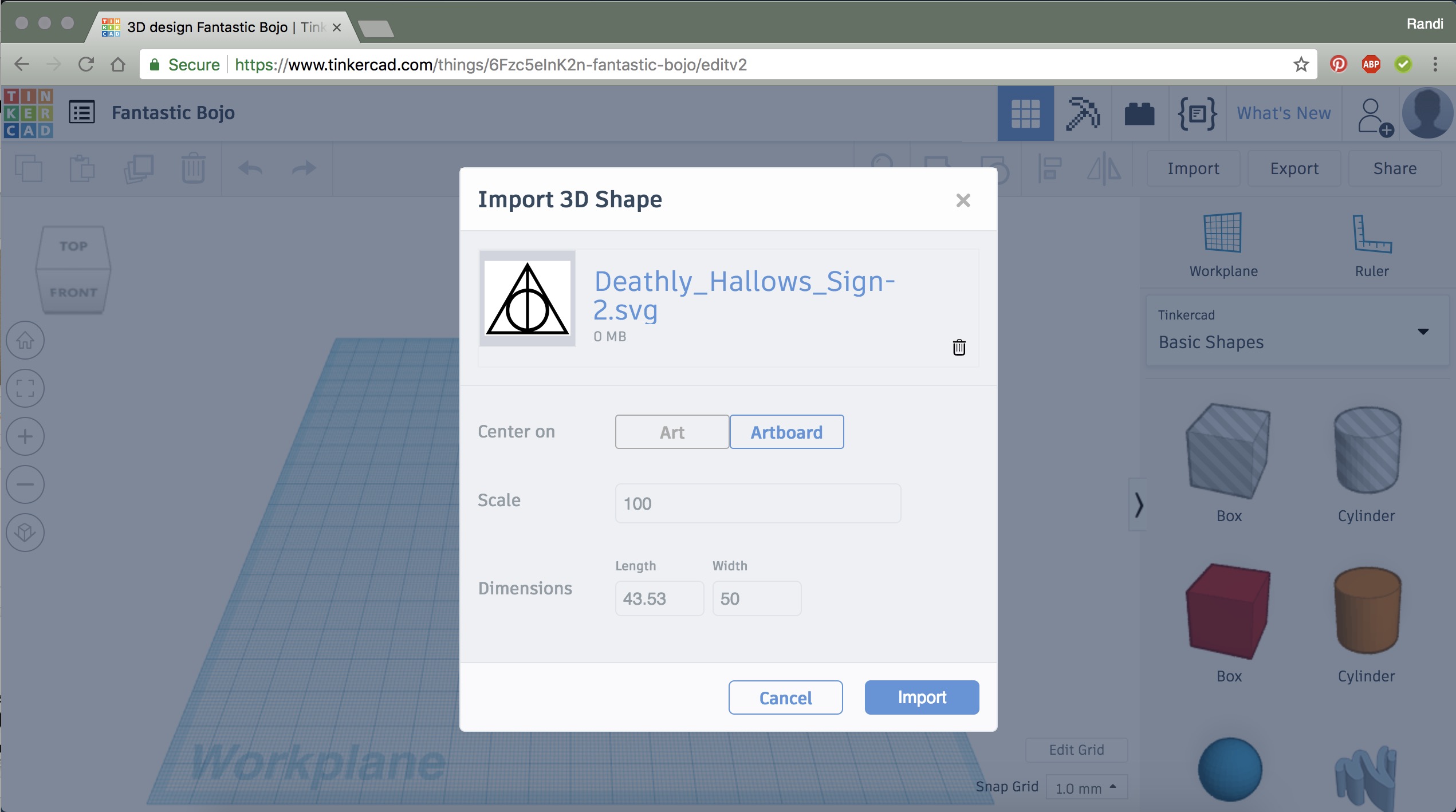Click the Undo arrow

click(250, 168)
